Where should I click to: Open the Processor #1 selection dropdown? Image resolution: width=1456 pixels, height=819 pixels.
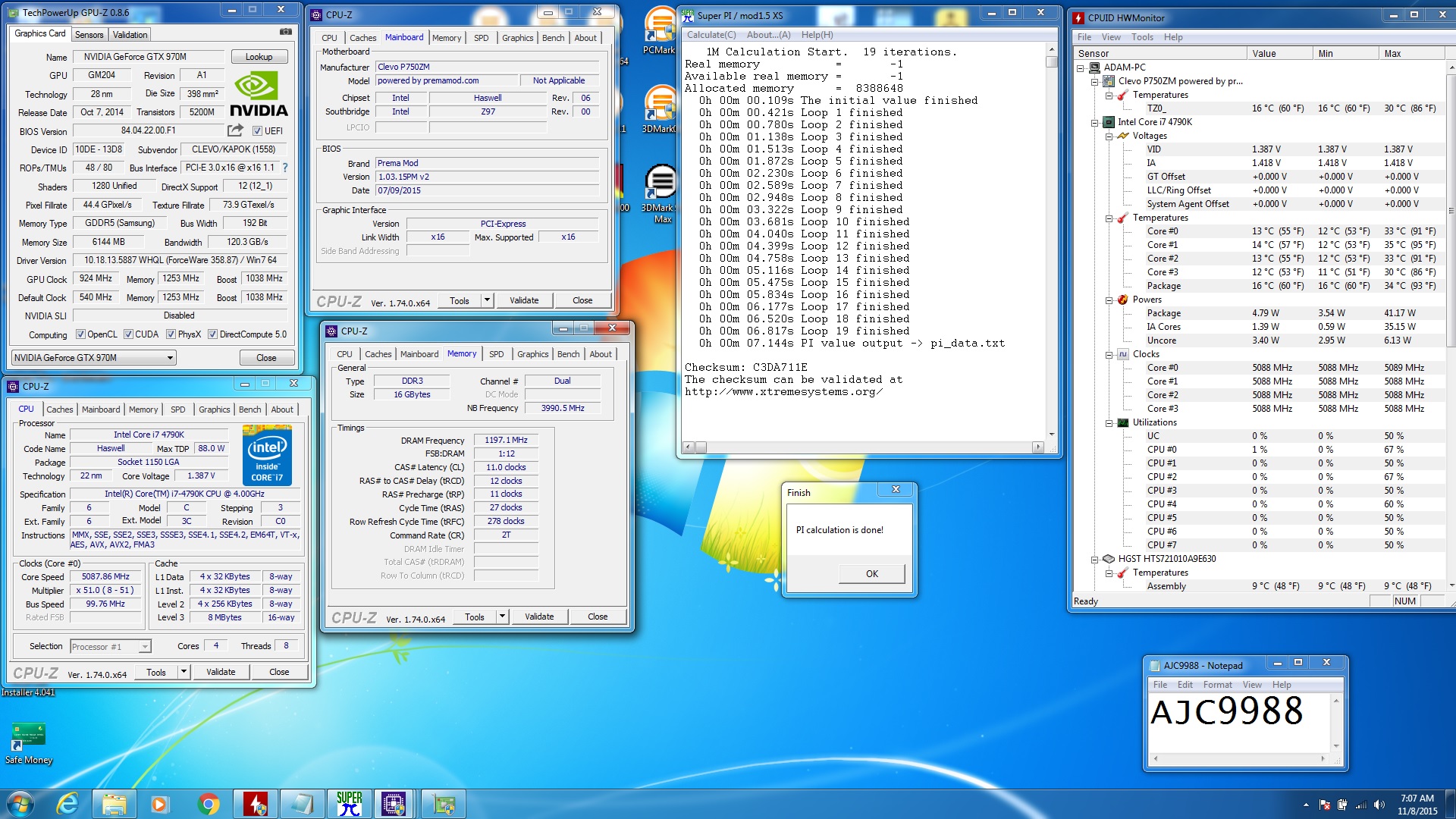pos(144,647)
